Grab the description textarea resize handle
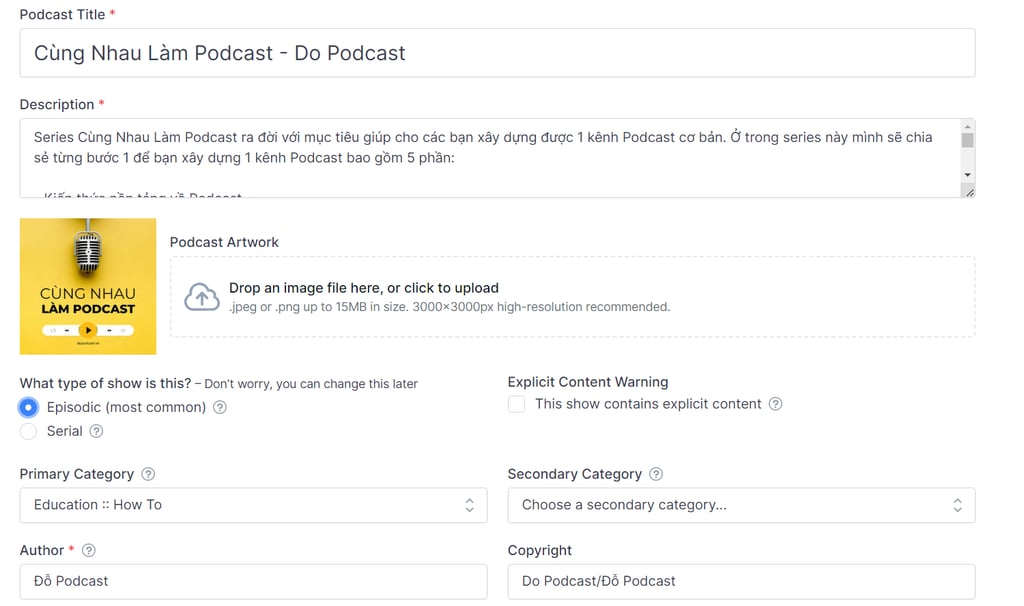The image size is (1024, 606). 969,192
